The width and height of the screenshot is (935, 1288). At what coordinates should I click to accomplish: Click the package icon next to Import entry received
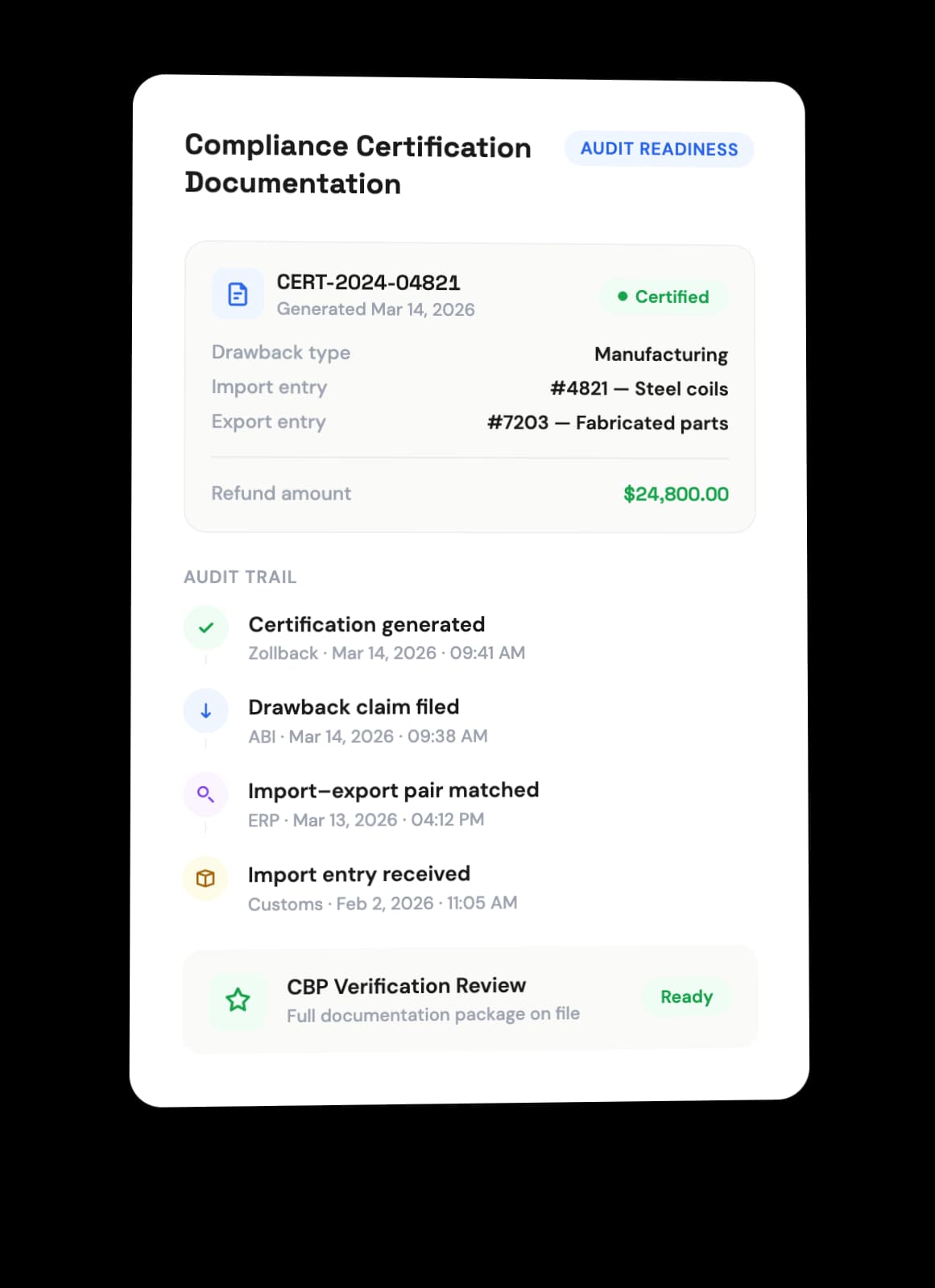[x=205, y=878]
